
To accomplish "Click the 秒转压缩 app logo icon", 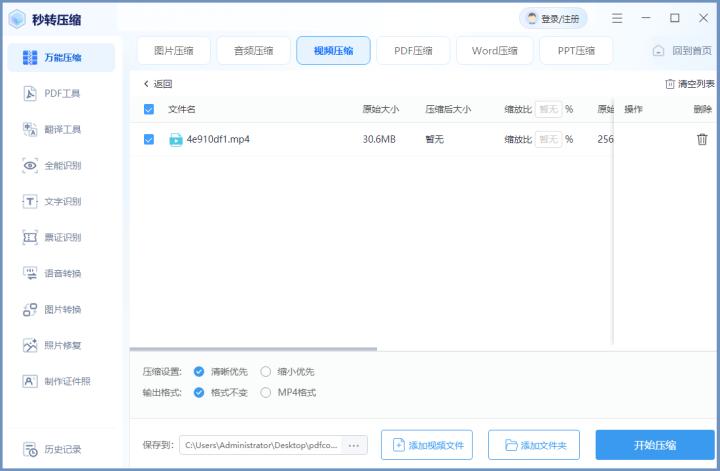I will pyautogui.click(x=17, y=19).
